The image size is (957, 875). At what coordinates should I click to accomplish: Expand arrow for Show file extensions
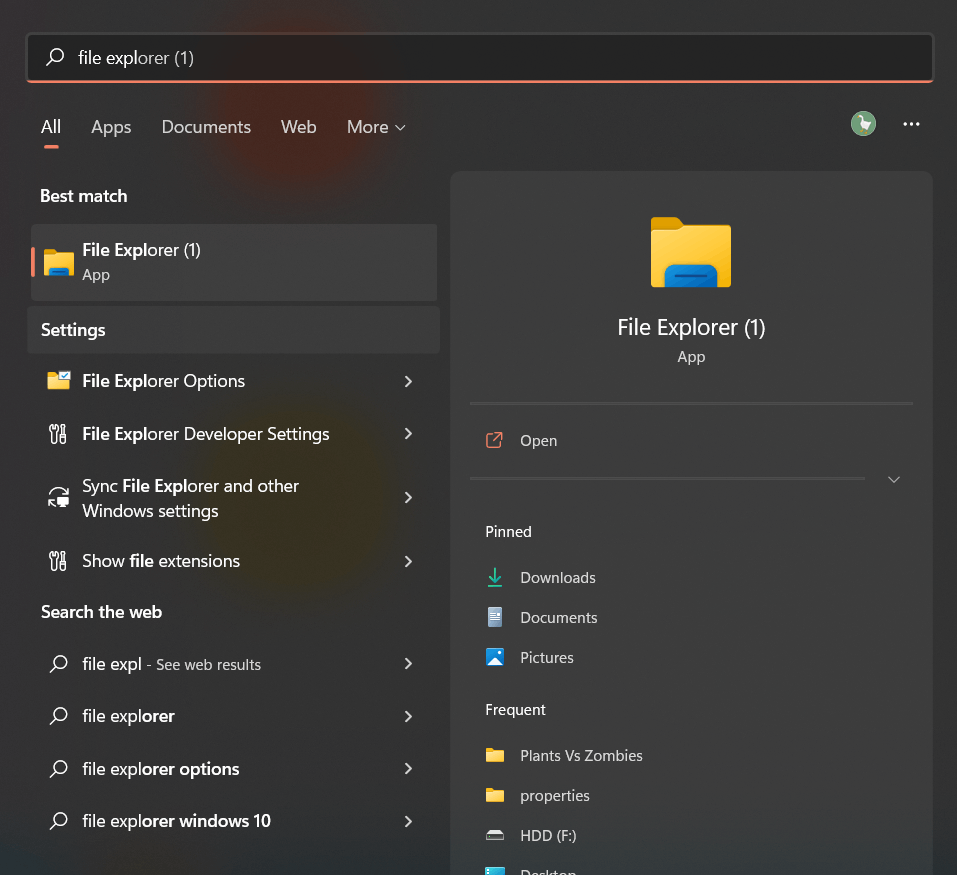point(408,561)
